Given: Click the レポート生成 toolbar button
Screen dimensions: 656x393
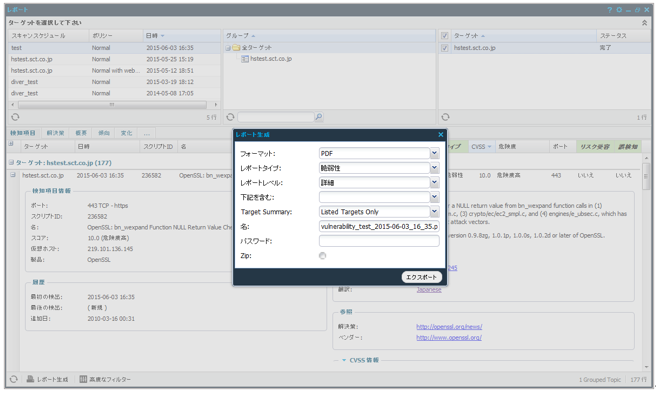Looking at the screenshot, I should 47,379.
